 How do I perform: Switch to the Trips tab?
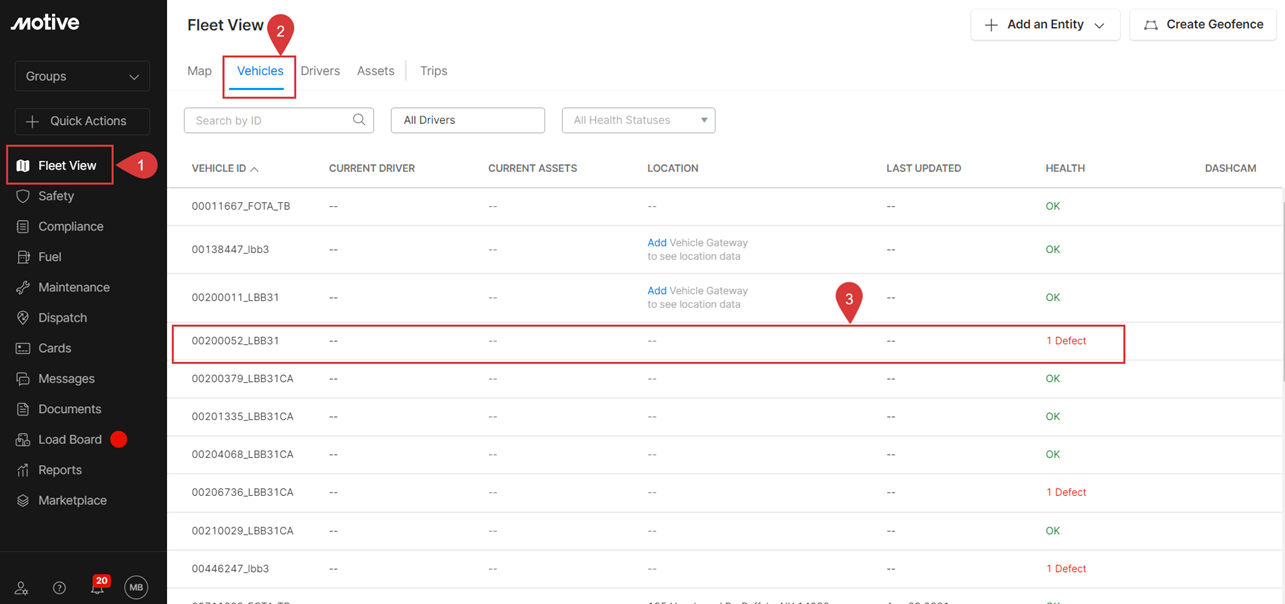(433, 71)
